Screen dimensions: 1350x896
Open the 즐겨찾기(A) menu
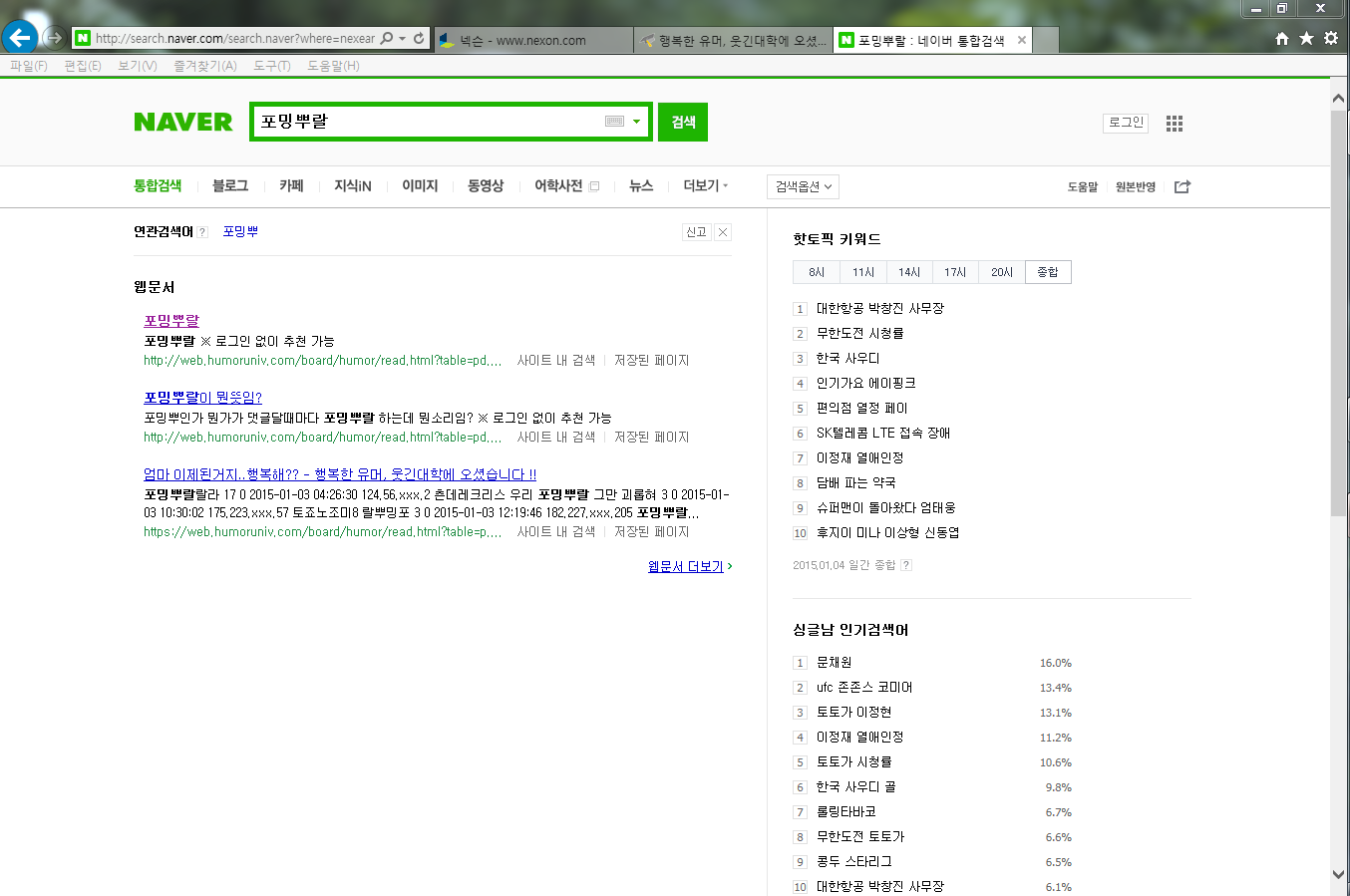point(204,66)
